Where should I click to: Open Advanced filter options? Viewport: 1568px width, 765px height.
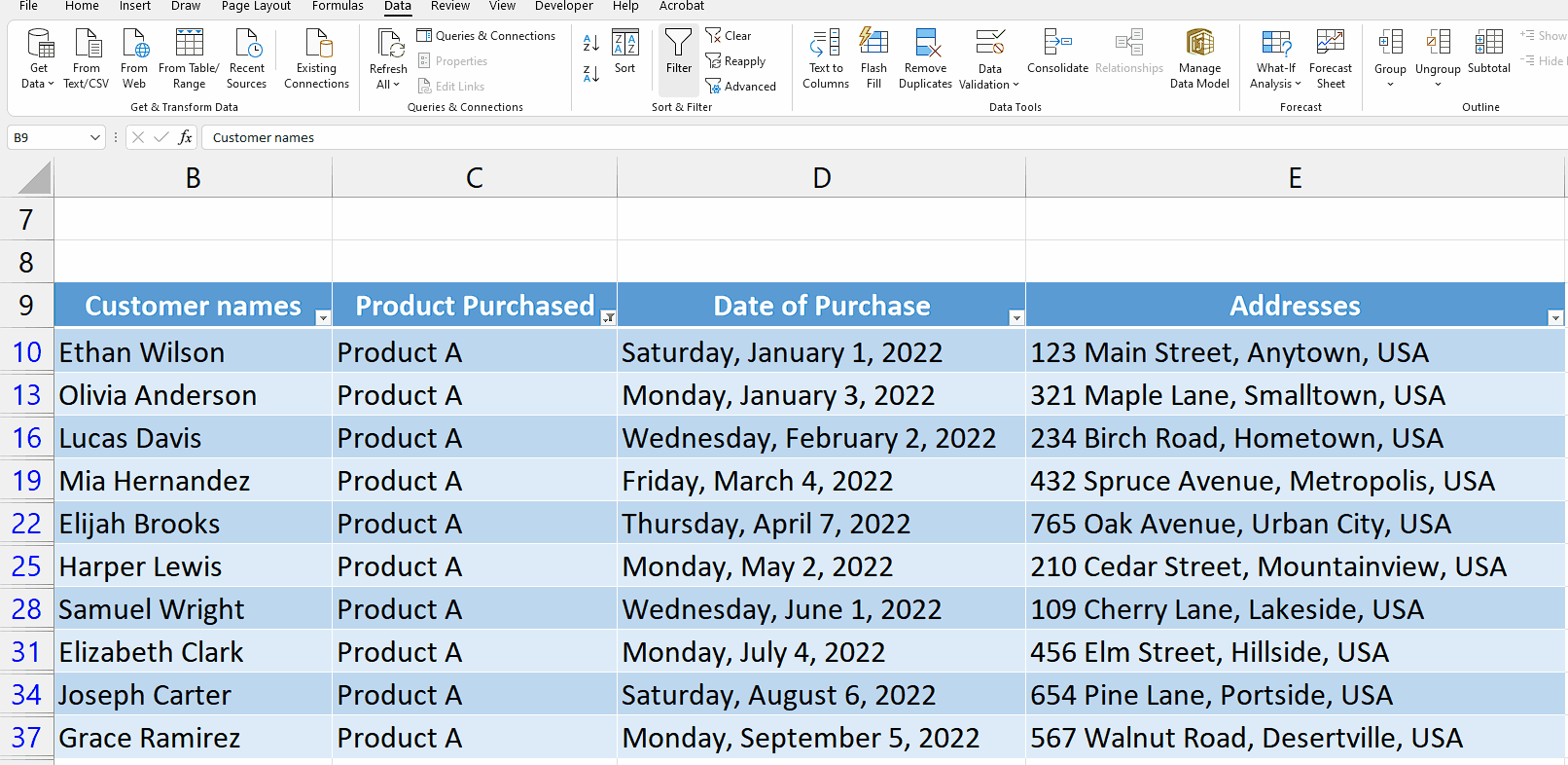[741, 87]
